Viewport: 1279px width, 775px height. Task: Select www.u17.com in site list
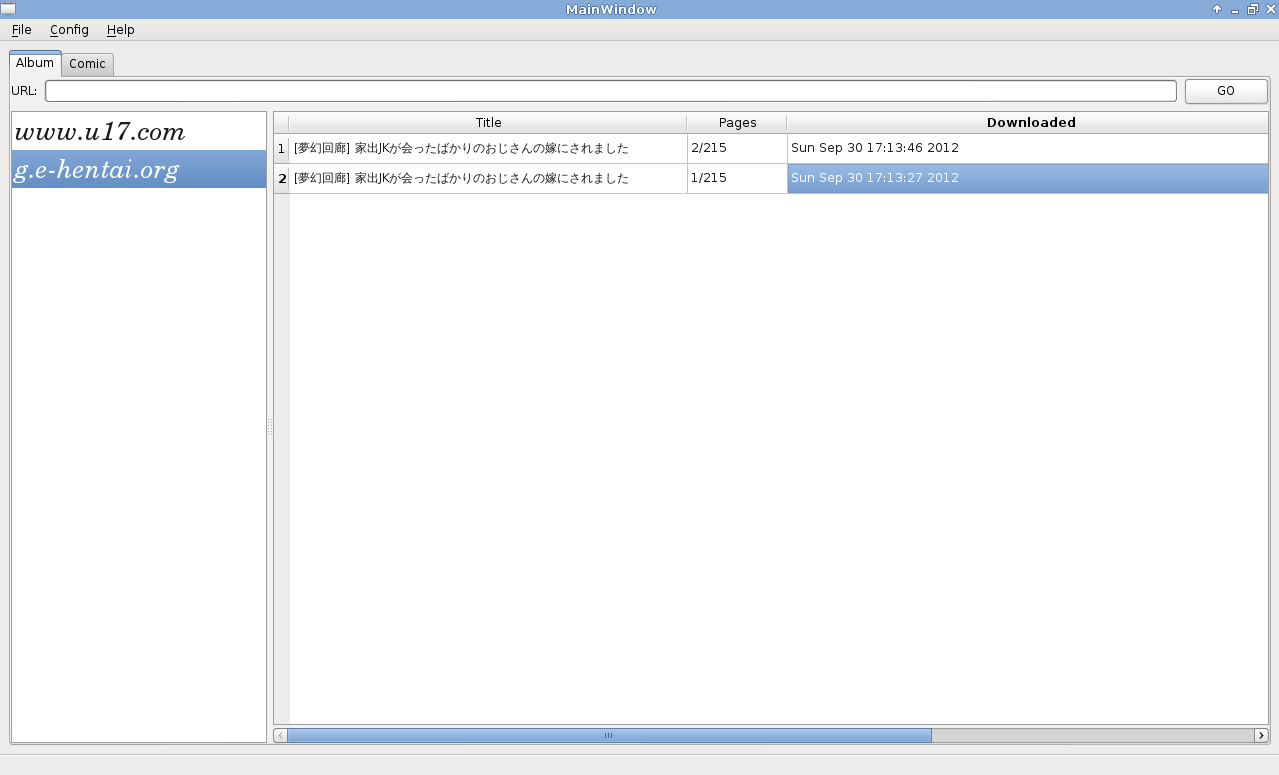click(x=139, y=132)
